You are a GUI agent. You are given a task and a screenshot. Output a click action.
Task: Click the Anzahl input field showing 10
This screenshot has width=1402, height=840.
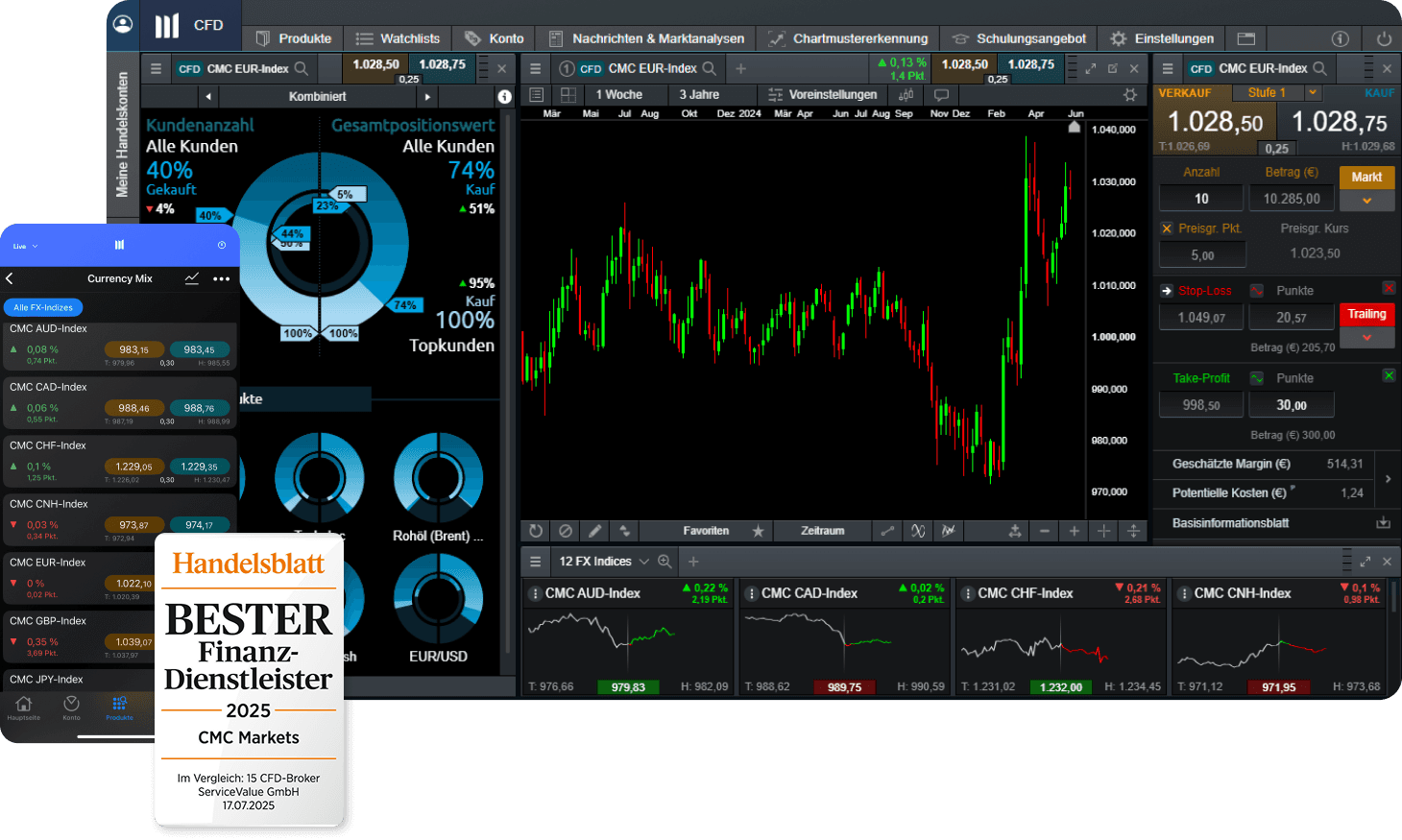point(1200,198)
